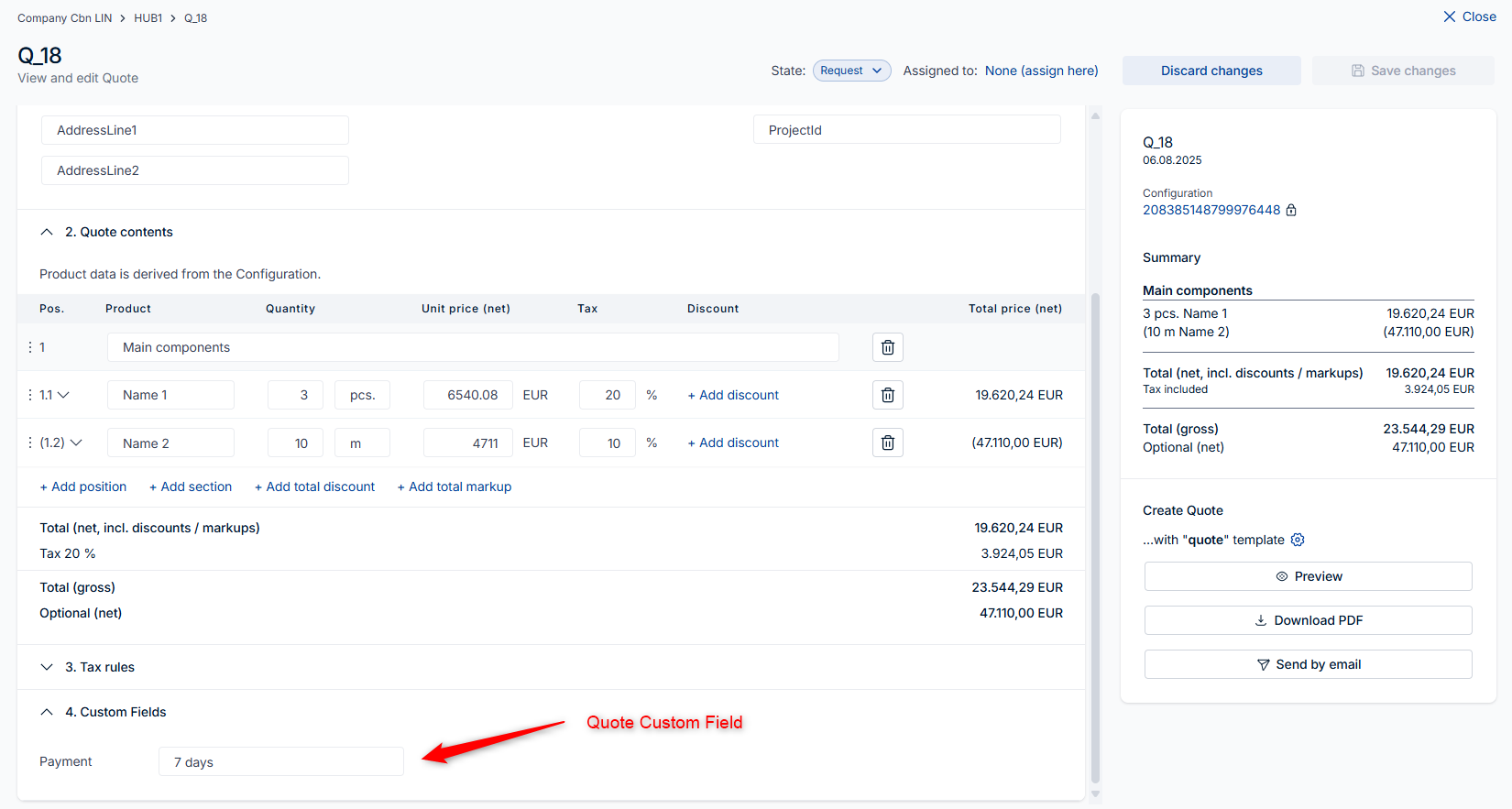Click Add total discount link
The width and height of the screenshot is (1512, 809).
point(314,486)
